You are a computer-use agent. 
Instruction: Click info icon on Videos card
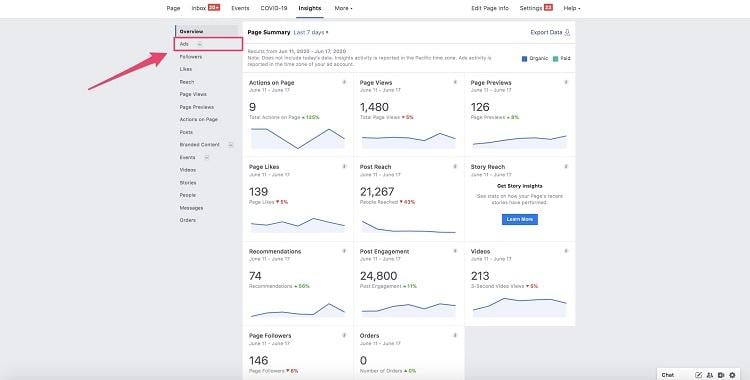coord(566,251)
